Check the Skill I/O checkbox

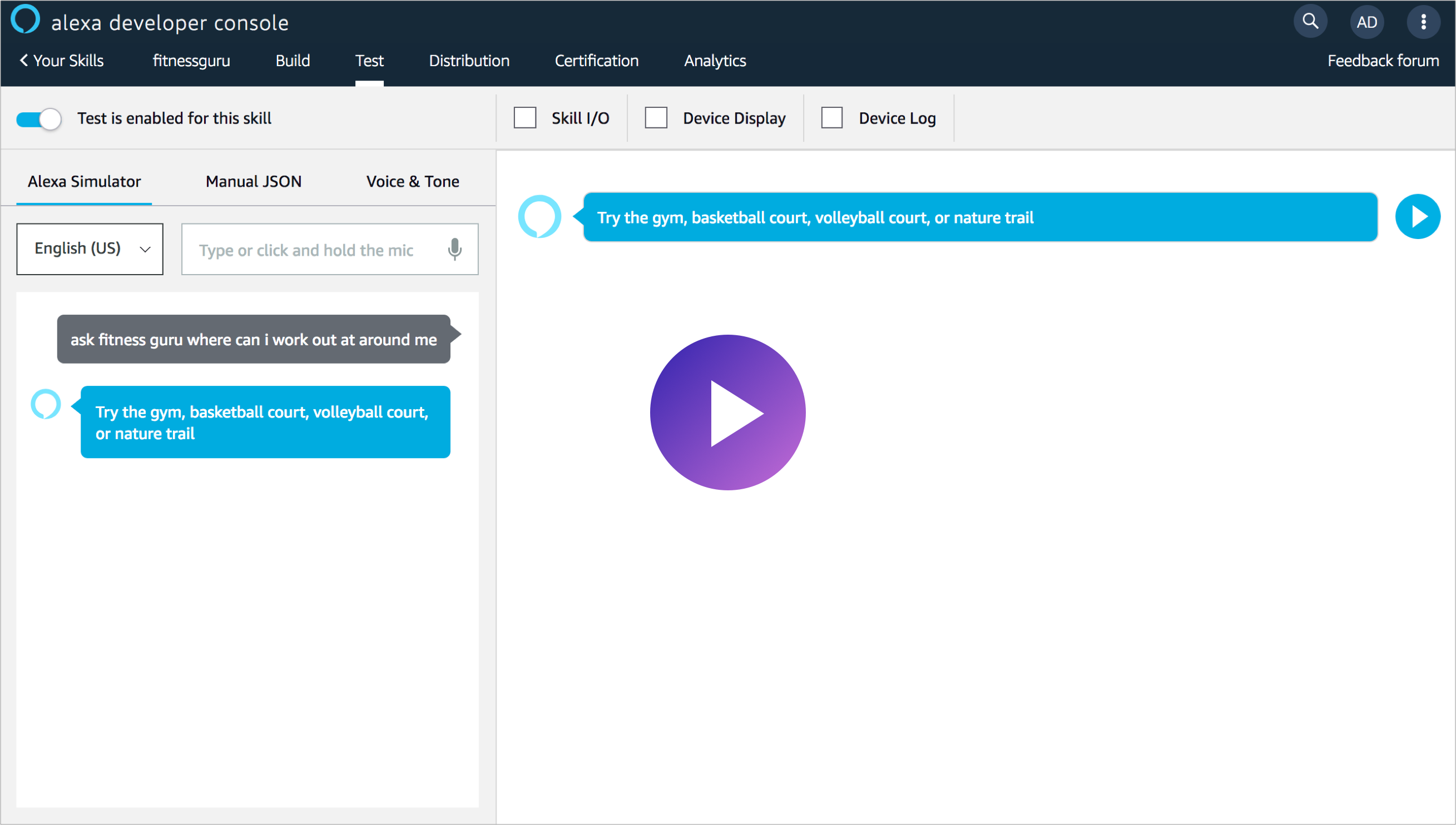[x=525, y=118]
